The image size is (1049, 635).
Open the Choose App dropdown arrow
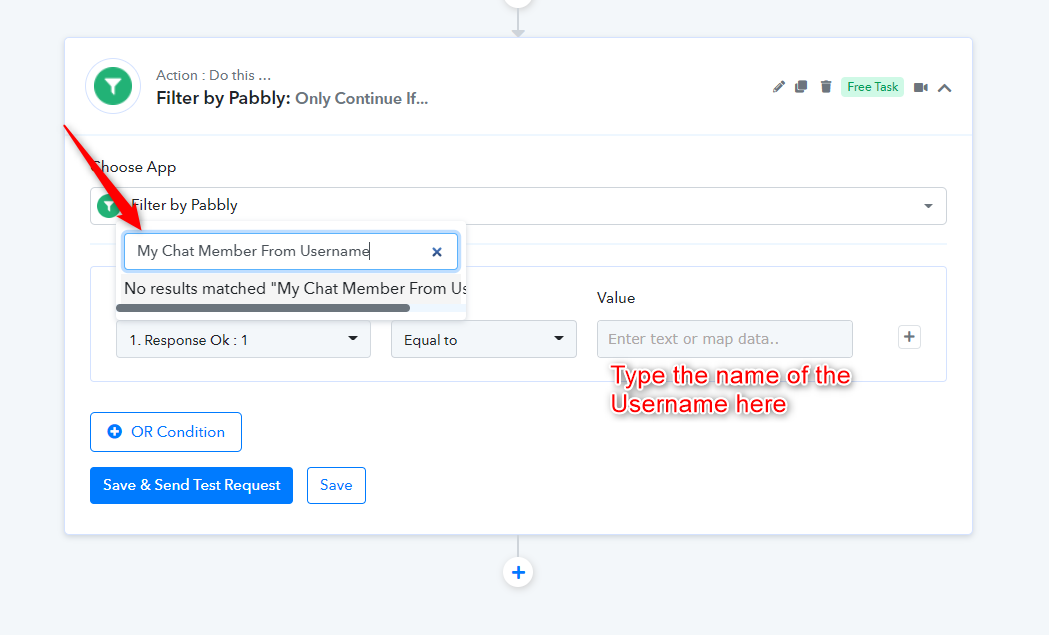tap(929, 206)
